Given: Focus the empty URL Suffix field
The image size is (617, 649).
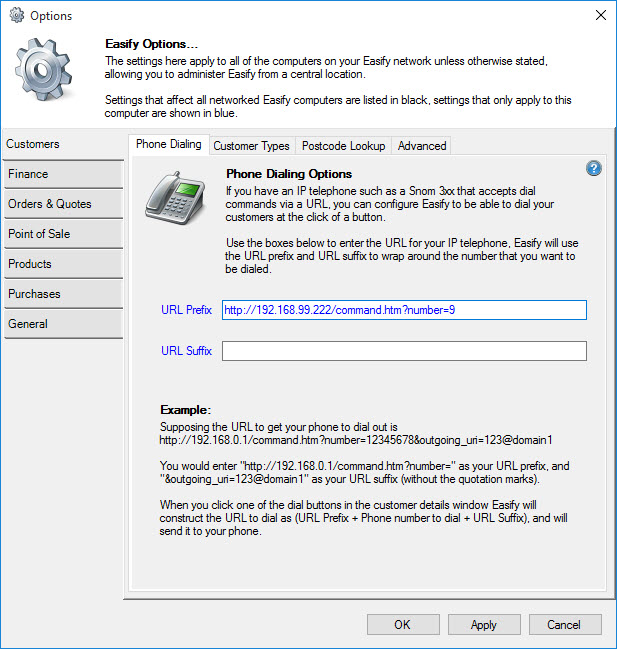Looking at the screenshot, I should [403, 351].
